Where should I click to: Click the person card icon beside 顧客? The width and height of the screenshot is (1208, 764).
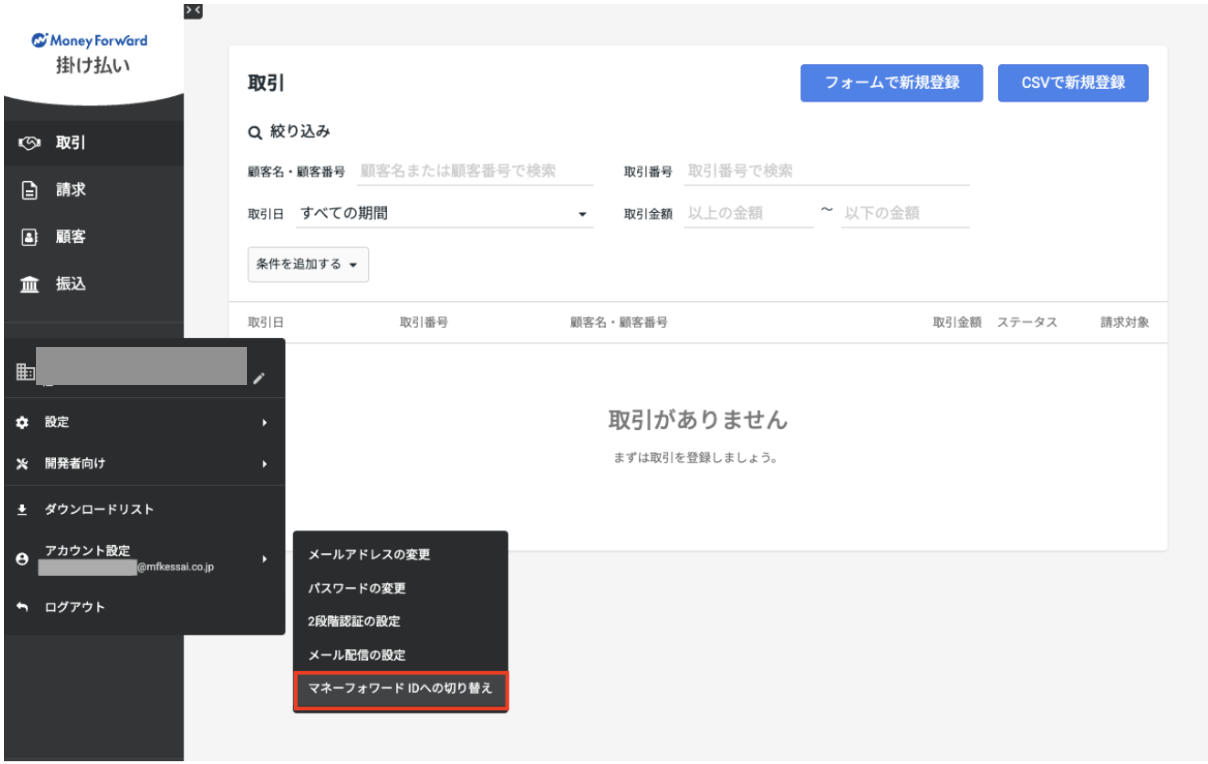[x=29, y=238]
